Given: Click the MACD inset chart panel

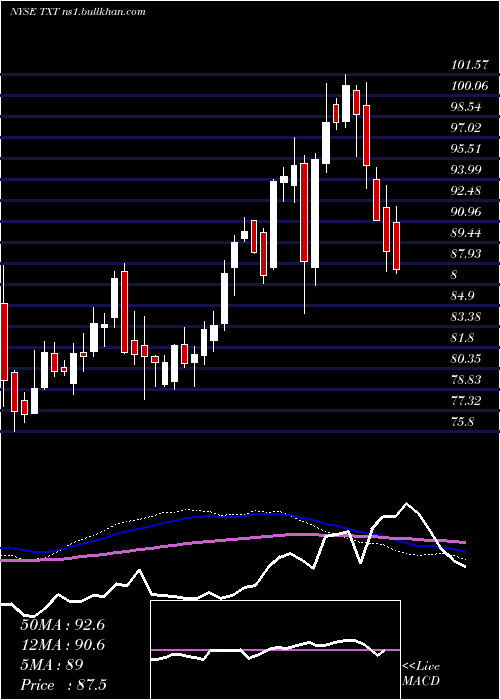Looking at the screenshot, I should click(275, 650).
